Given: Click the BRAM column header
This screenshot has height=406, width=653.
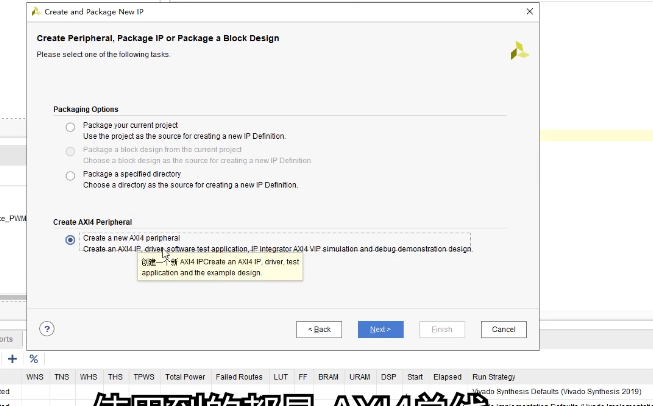Looking at the screenshot, I should [329, 377].
